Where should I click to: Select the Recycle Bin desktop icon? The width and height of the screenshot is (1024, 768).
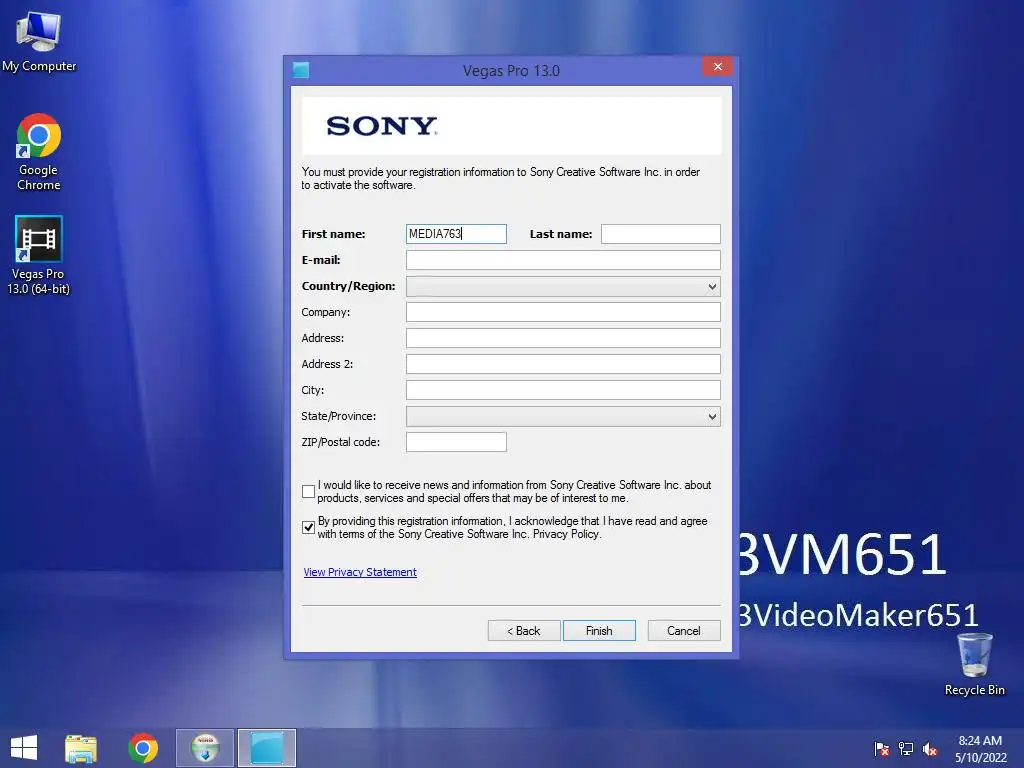point(974,664)
